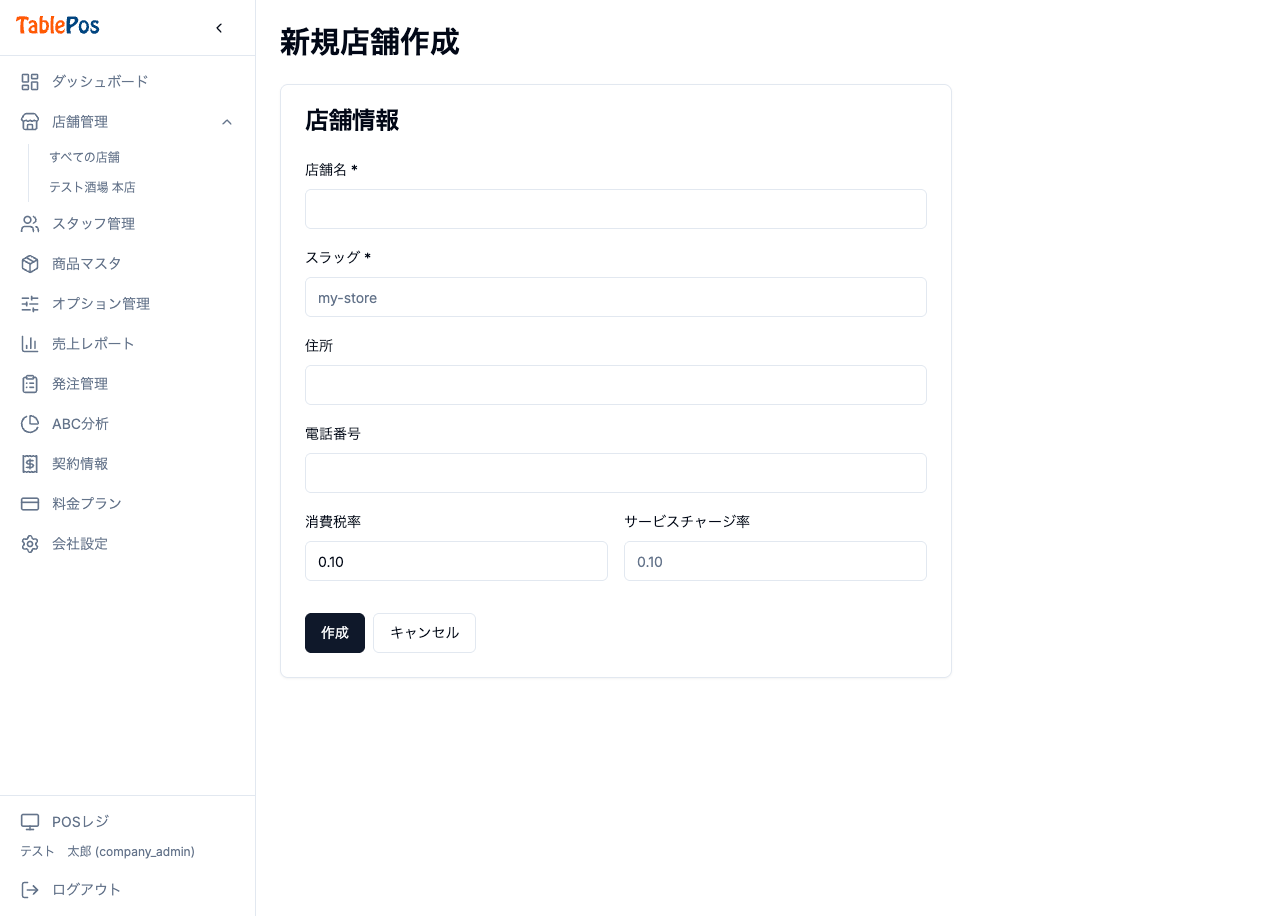Focus the サービスチャージ率 input field

[x=775, y=561]
